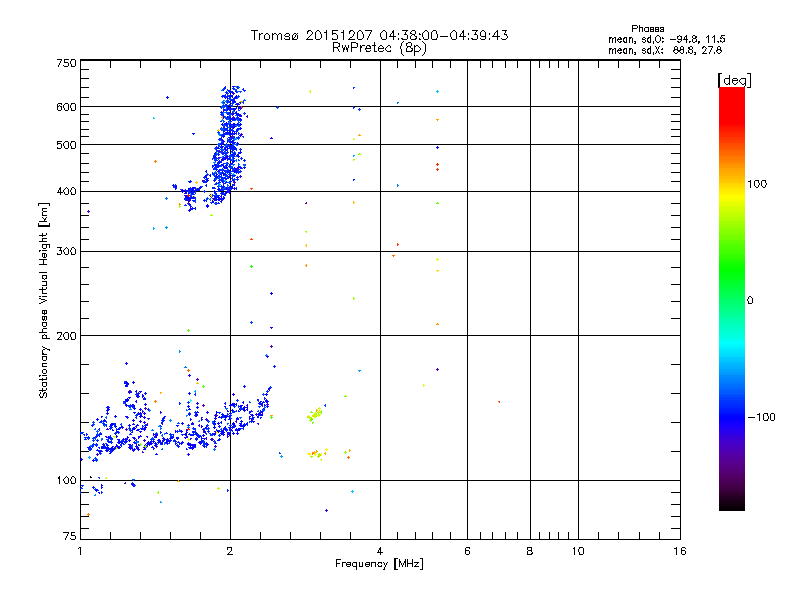Select the "RwPretec (8p)" subtitle text
800x600 pixels.
379,48
